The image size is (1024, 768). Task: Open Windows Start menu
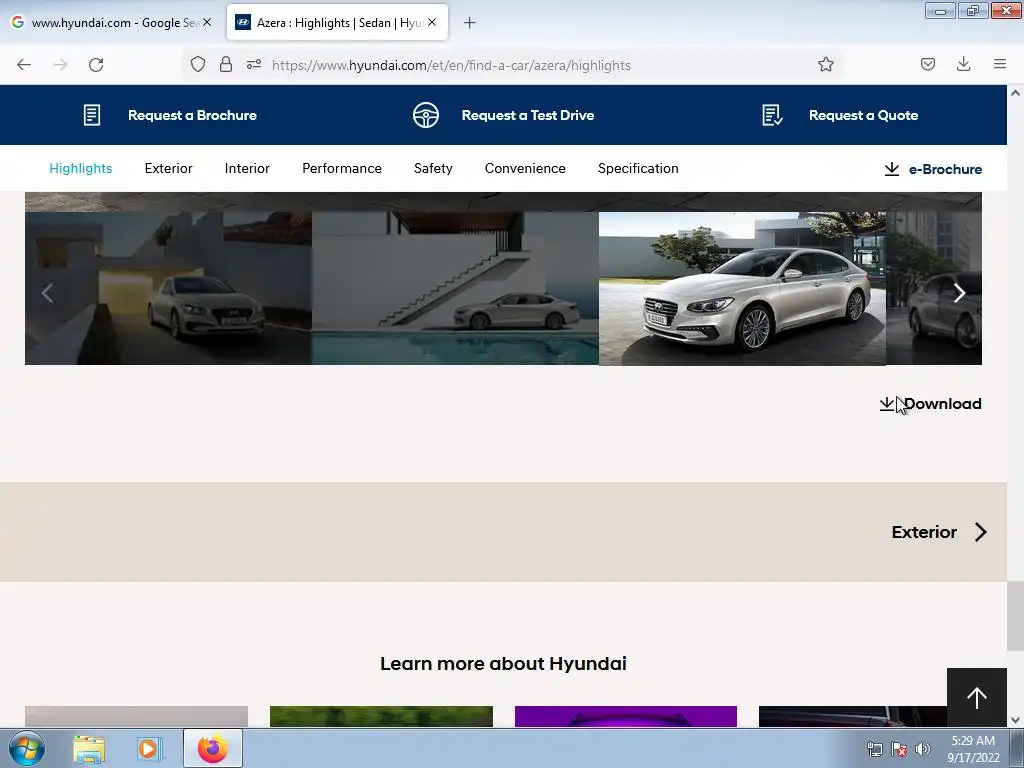tap(27, 748)
